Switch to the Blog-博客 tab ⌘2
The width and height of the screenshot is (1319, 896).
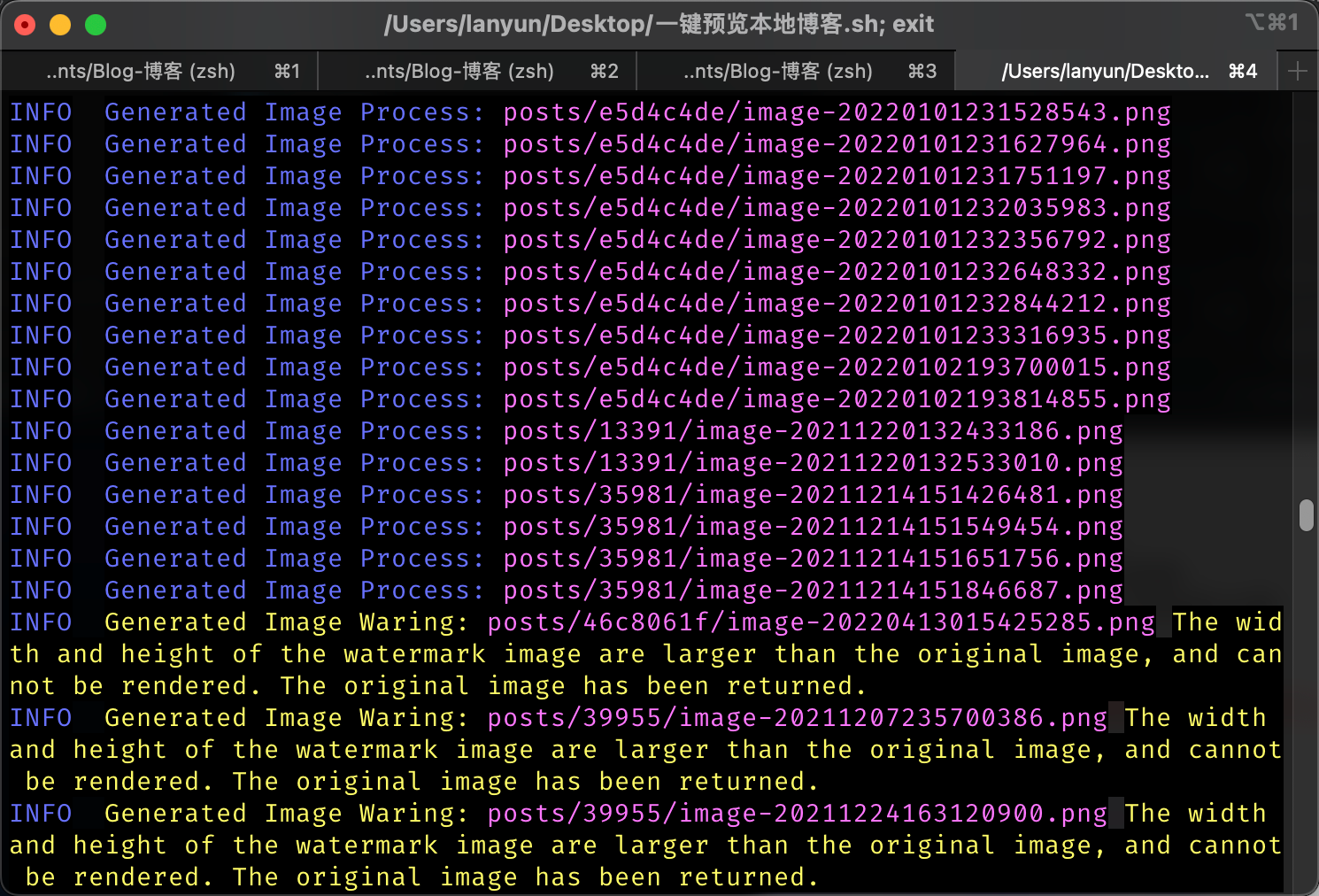(477, 72)
